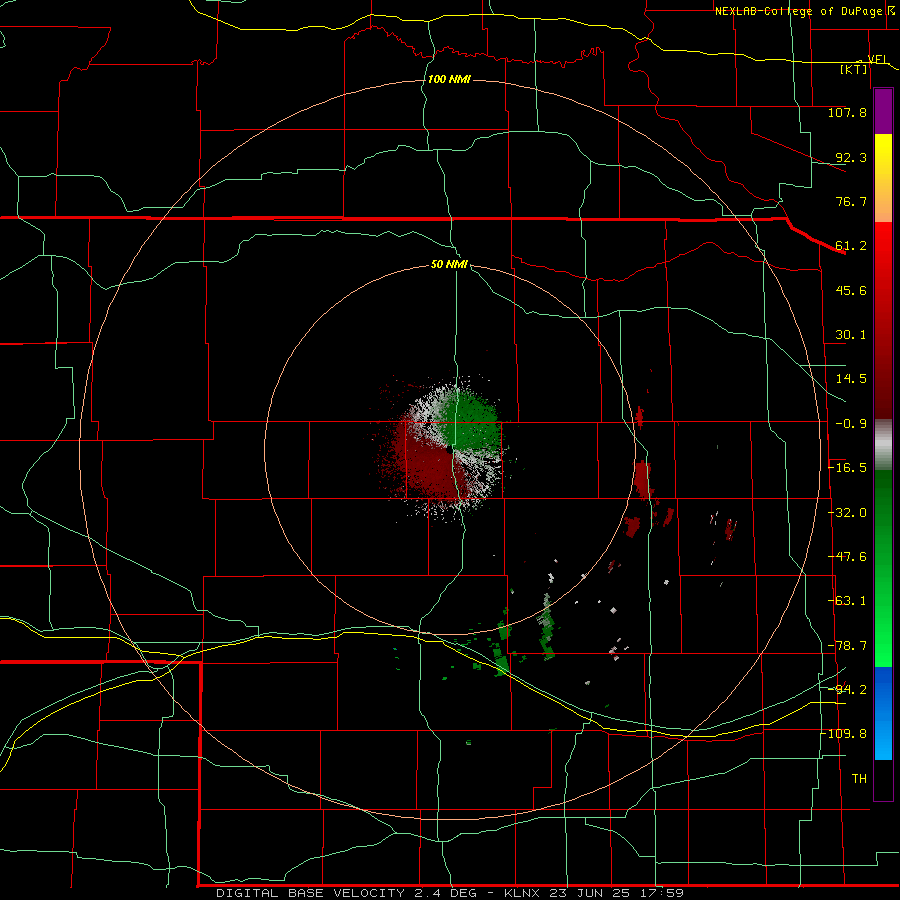Viewport: 900px width, 900px height.
Task: Pick the blue segment of the color bar
Action: 883,713
